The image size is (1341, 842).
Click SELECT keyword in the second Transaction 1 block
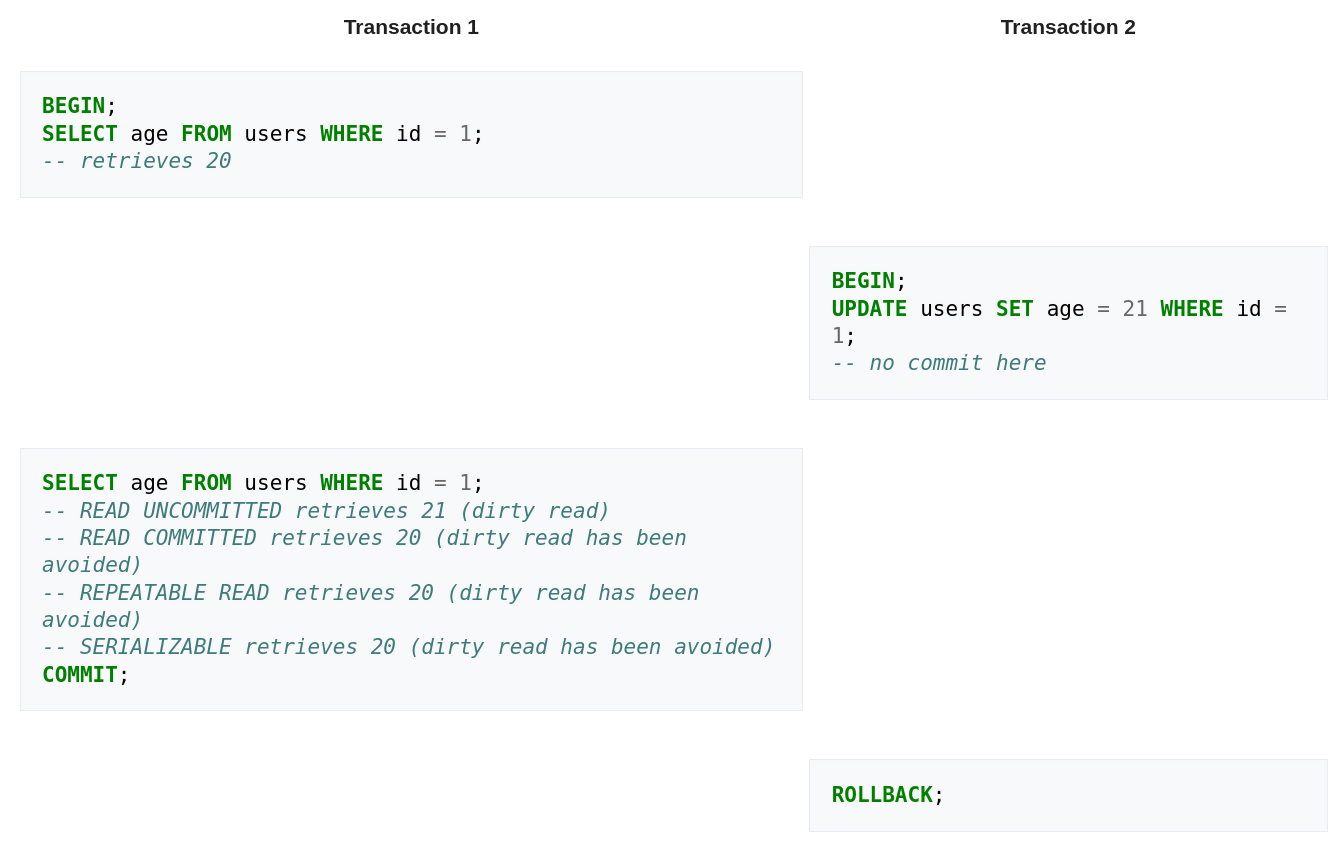click(x=79, y=483)
